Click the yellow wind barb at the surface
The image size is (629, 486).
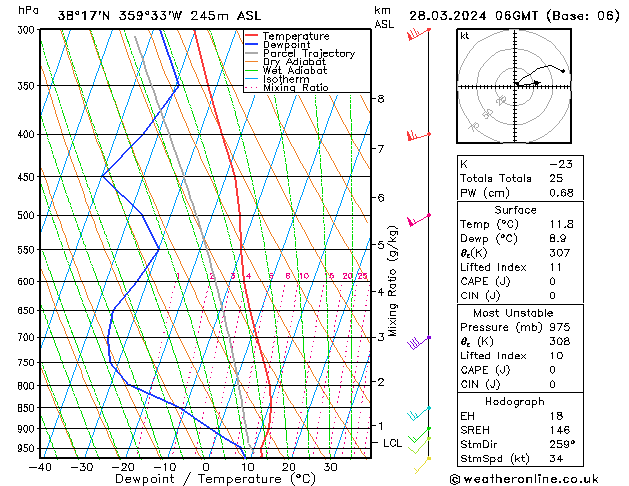tap(422, 465)
